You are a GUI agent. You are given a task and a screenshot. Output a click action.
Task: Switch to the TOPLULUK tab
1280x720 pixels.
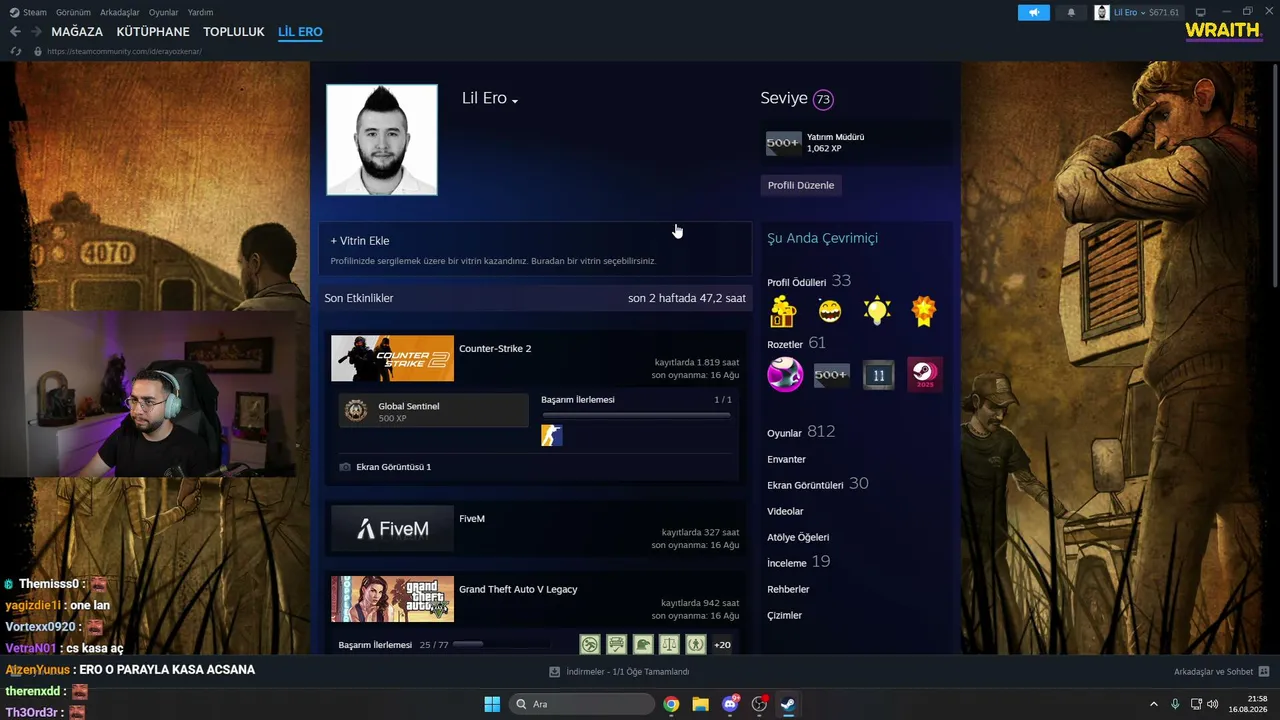[234, 32]
